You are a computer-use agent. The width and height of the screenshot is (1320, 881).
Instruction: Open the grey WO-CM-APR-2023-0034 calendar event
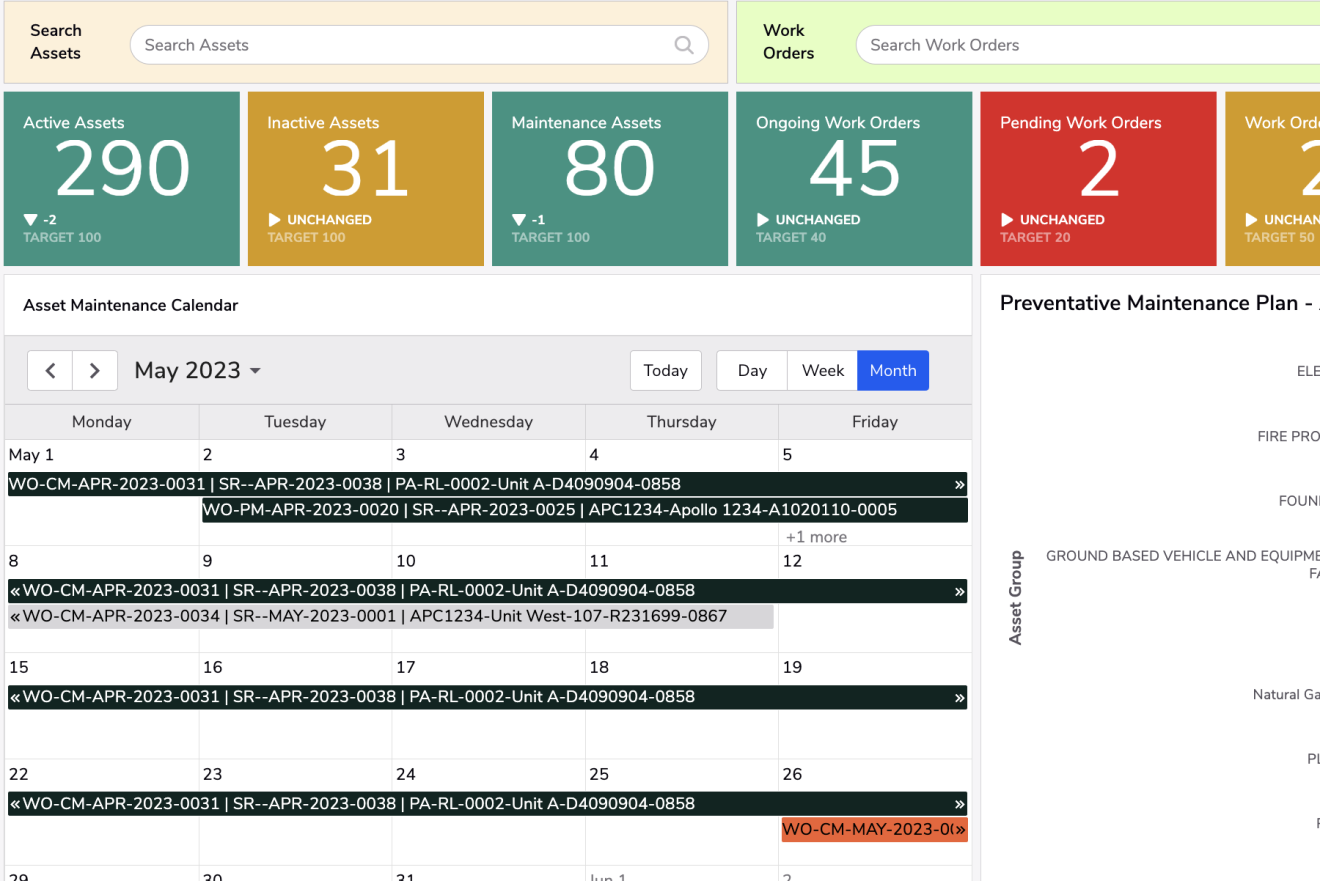[x=390, y=617]
